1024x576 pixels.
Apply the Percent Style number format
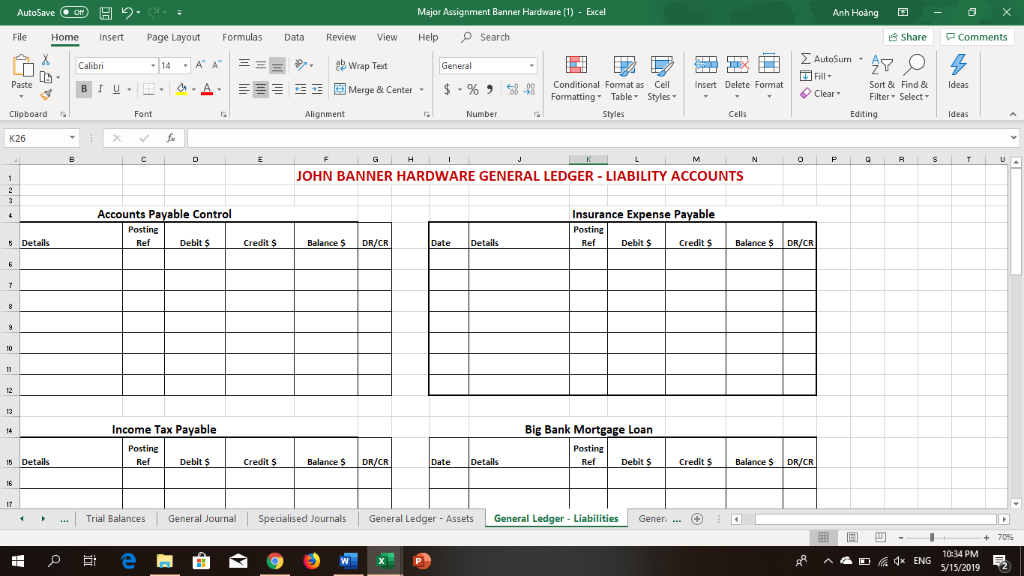coord(471,89)
